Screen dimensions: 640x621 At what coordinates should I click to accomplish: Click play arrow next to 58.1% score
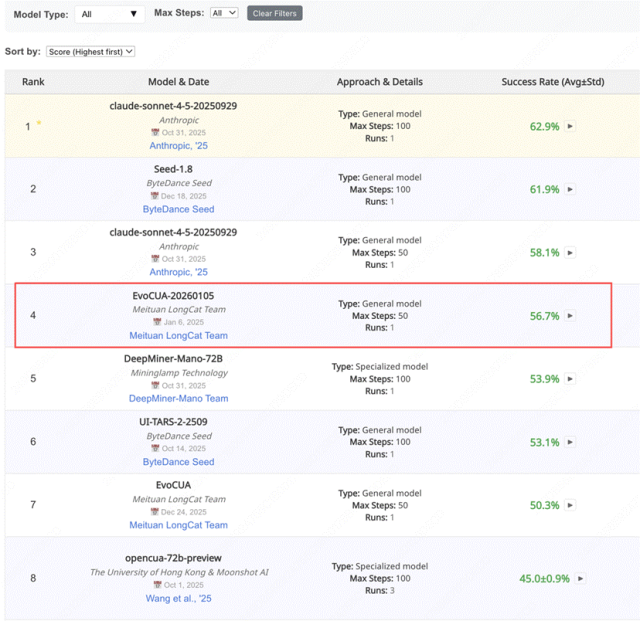pyautogui.click(x=570, y=253)
